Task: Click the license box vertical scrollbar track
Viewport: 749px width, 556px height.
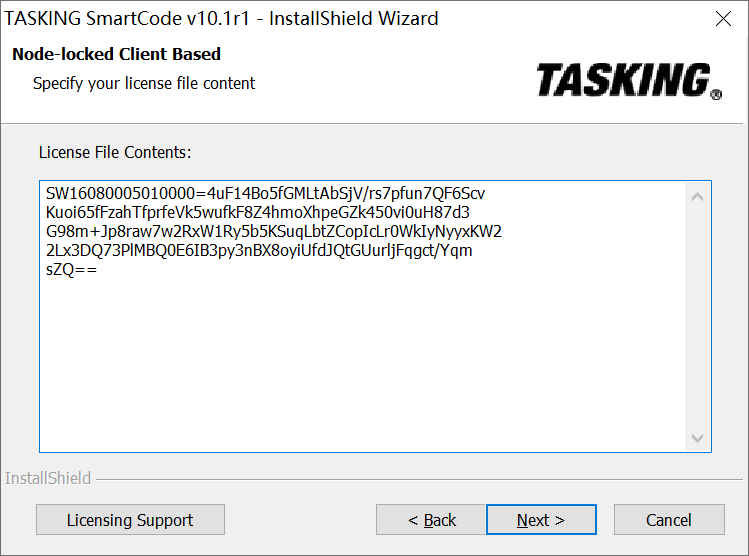Action: (x=698, y=317)
